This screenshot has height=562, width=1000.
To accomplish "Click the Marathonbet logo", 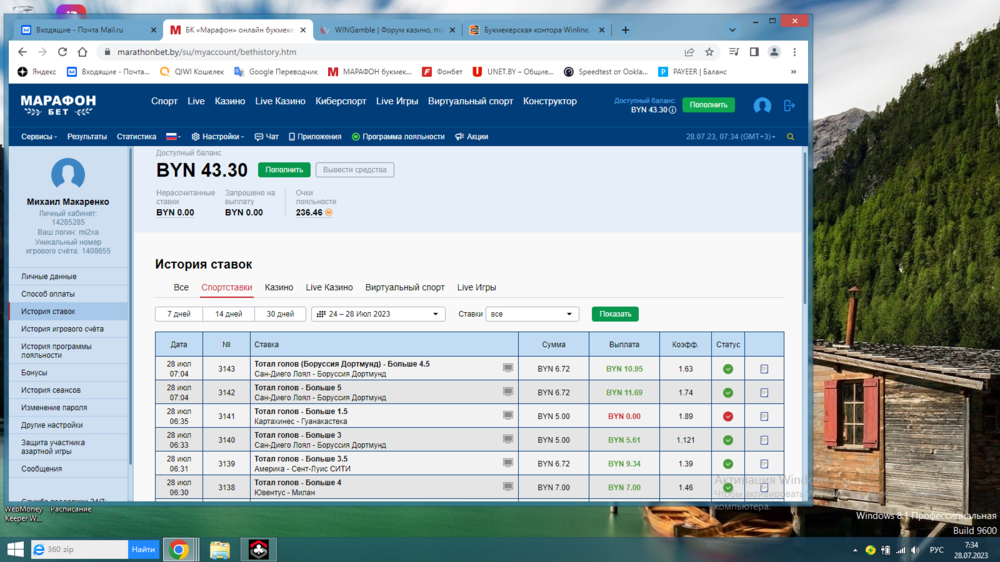I will (x=58, y=105).
